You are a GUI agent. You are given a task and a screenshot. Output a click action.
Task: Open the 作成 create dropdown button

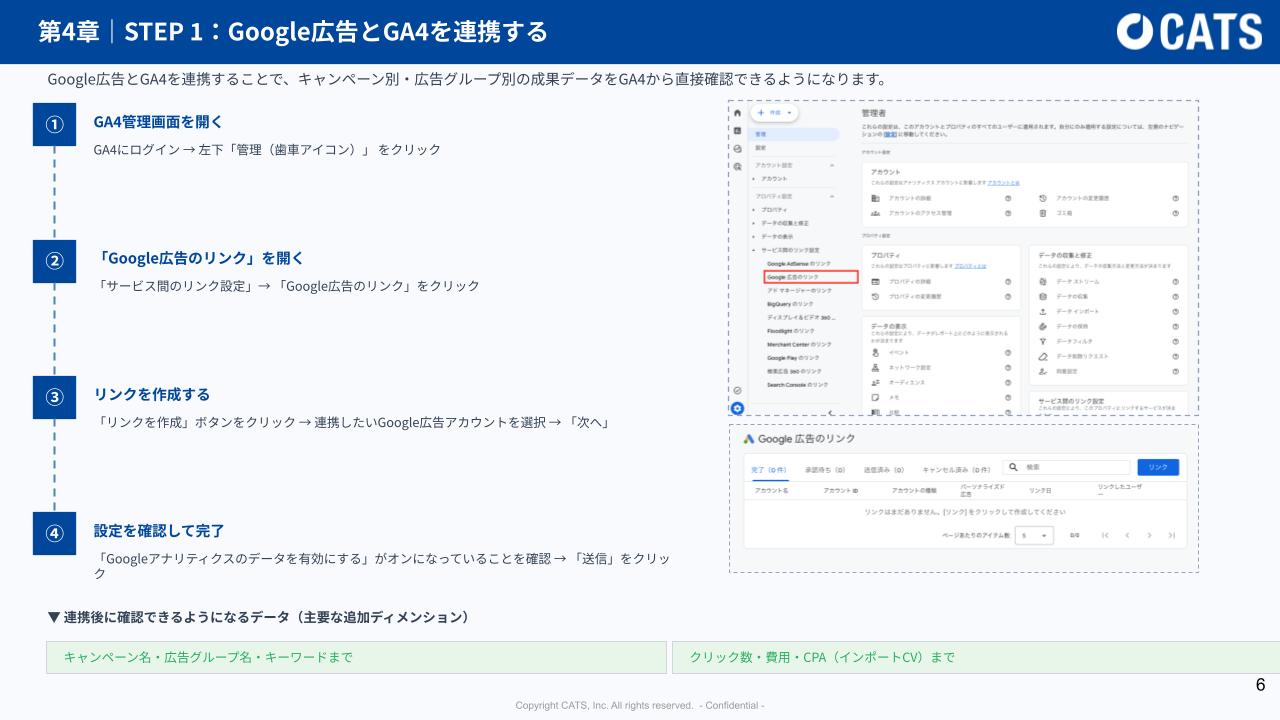774,113
